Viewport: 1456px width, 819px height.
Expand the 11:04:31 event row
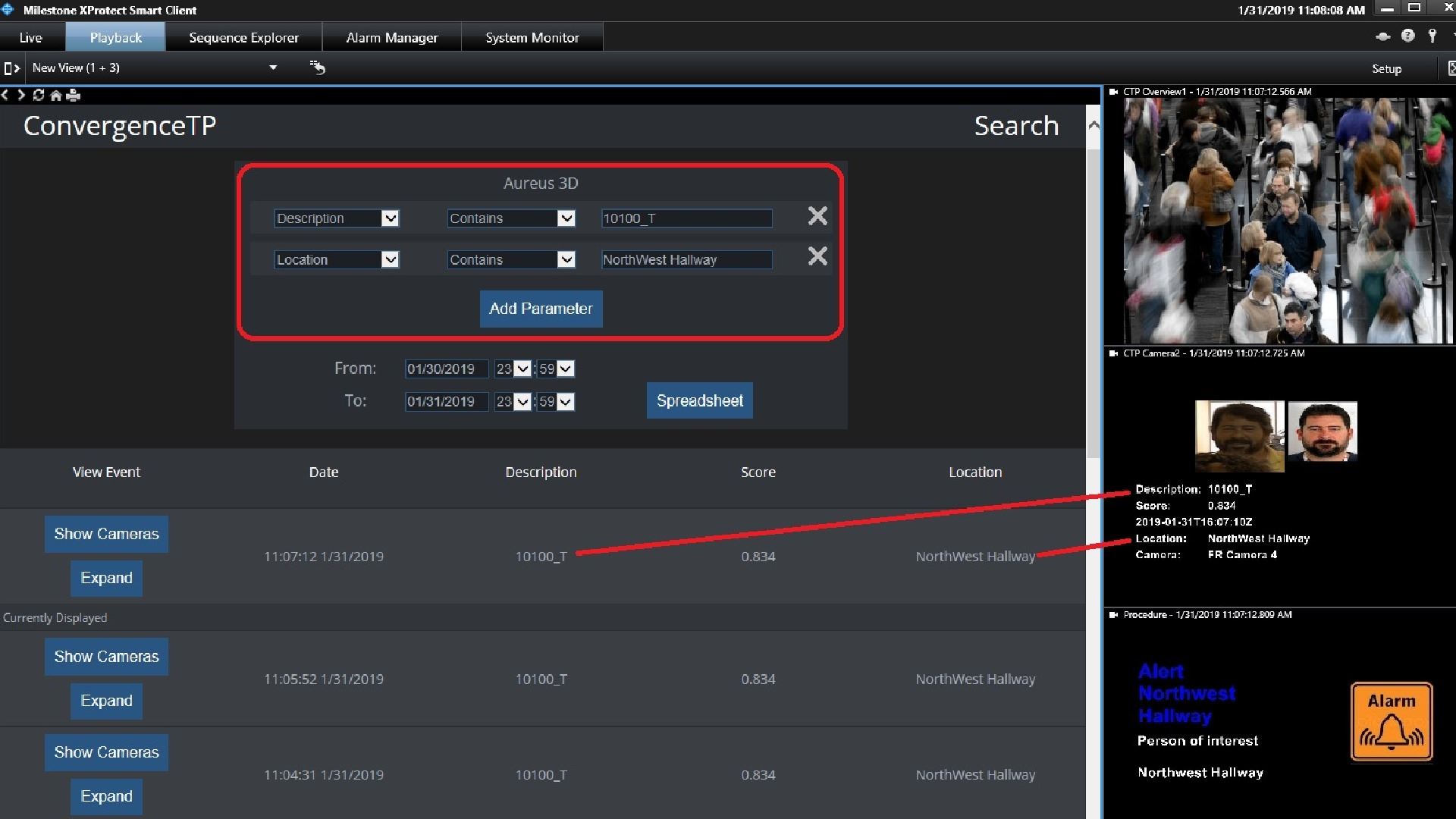click(x=106, y=796)
